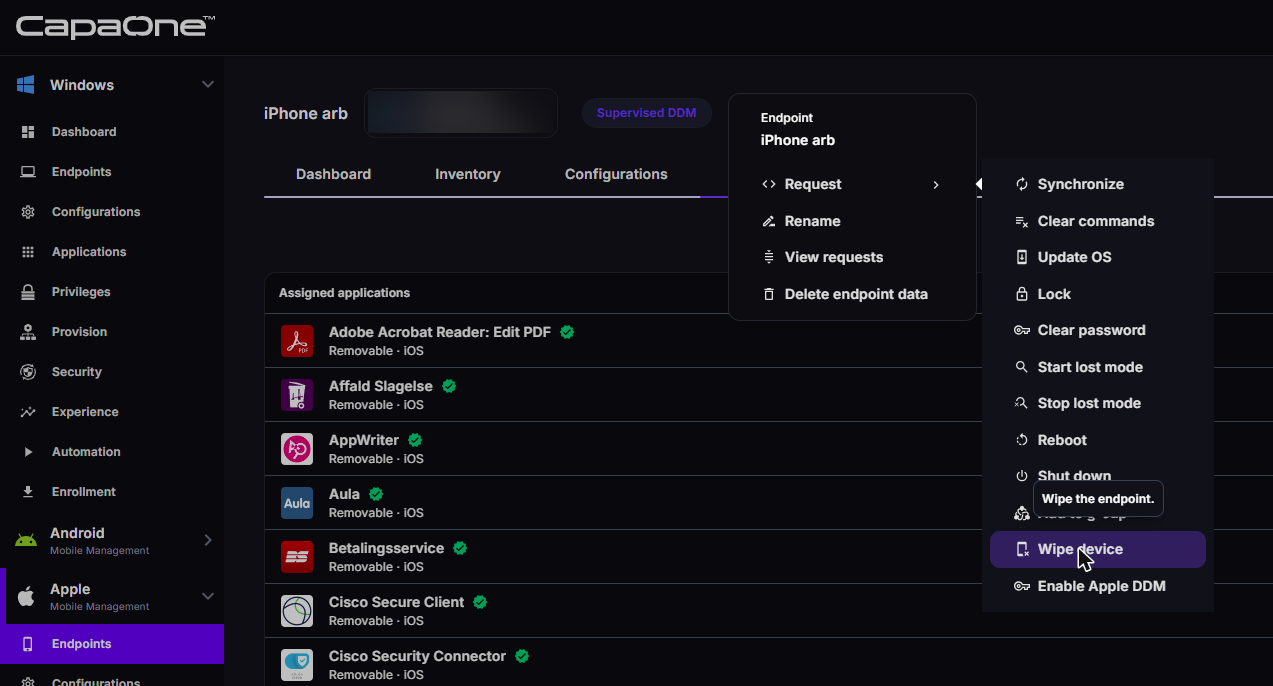Expand the Request submenu arrow

(936, 185)
